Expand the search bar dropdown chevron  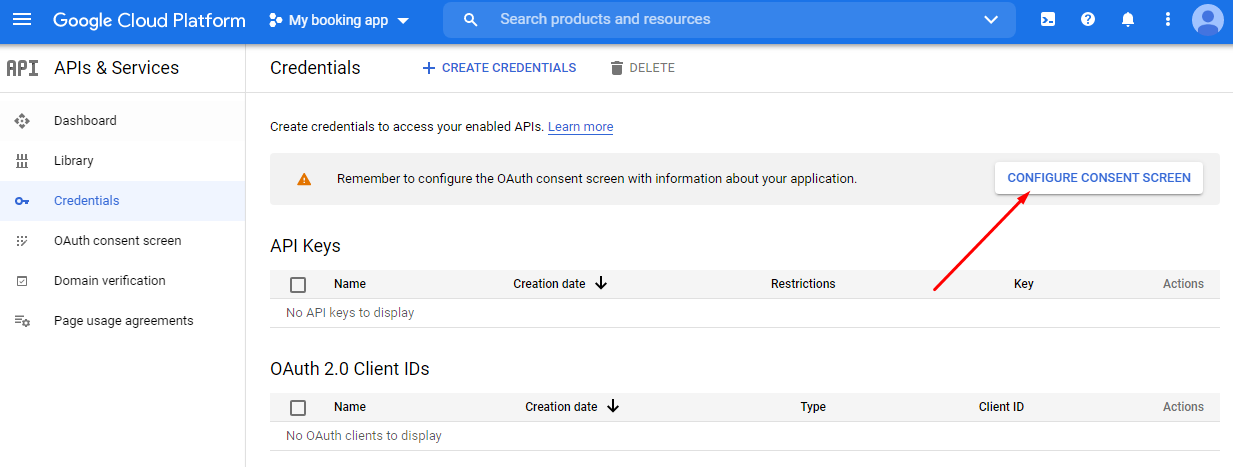click(991, 20)
